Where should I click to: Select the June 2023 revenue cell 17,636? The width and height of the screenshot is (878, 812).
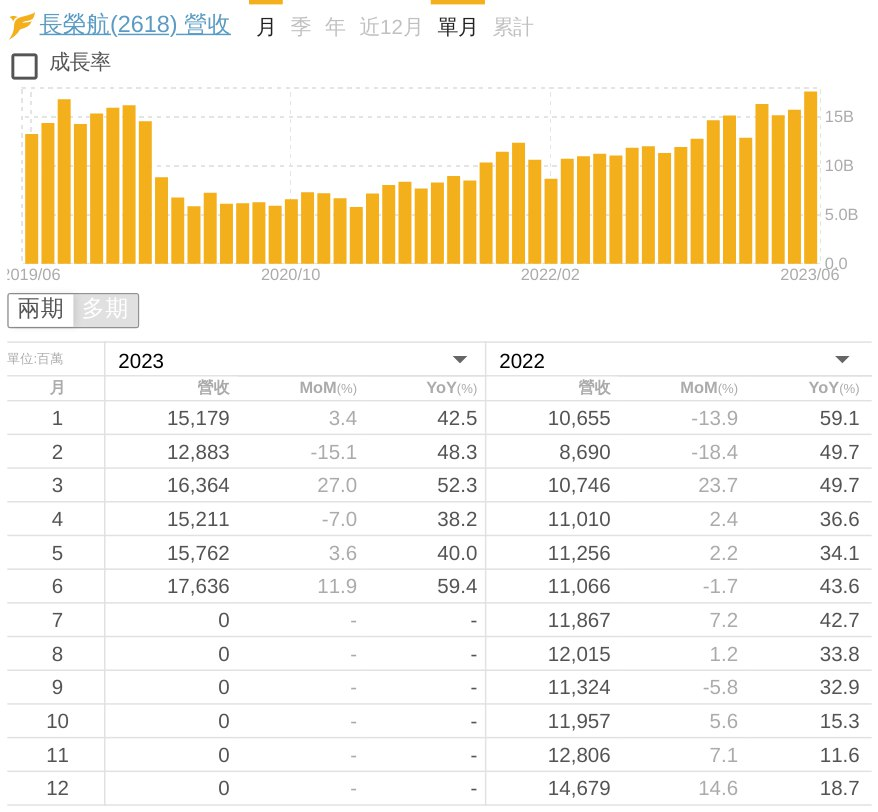(198, 586)
